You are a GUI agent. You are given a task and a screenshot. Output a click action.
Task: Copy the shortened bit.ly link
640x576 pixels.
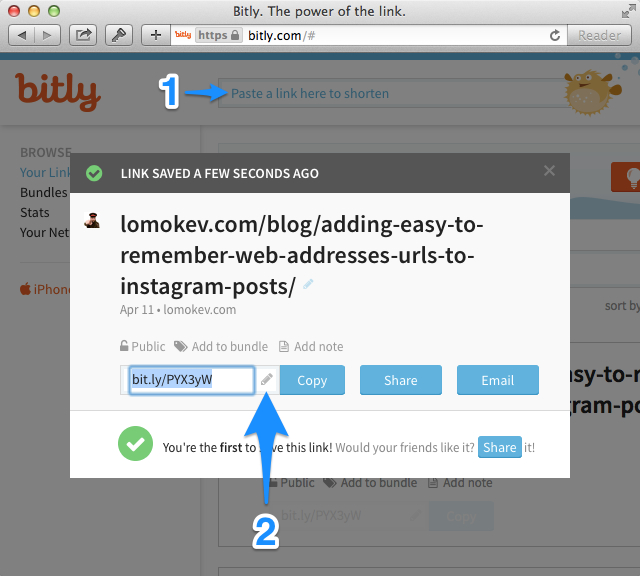(x=312, y=380)
